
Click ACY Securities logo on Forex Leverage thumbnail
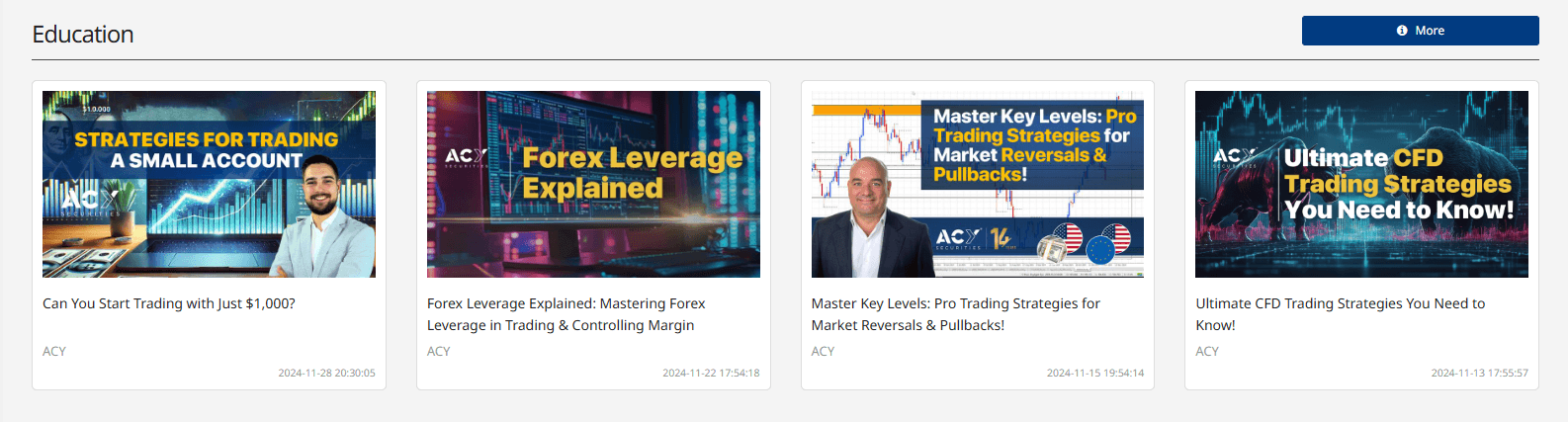pos(466,158)
